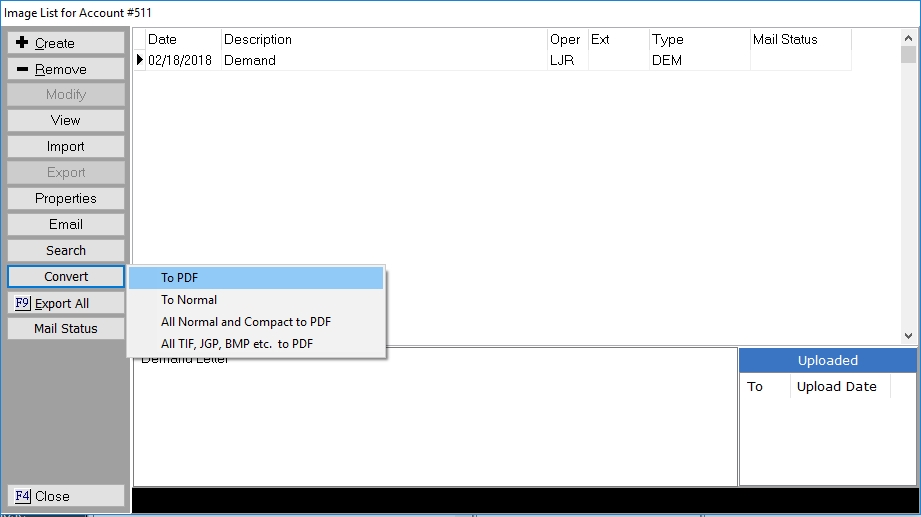Open image Properties
This screenshot has width=921, height=517.
66,198
